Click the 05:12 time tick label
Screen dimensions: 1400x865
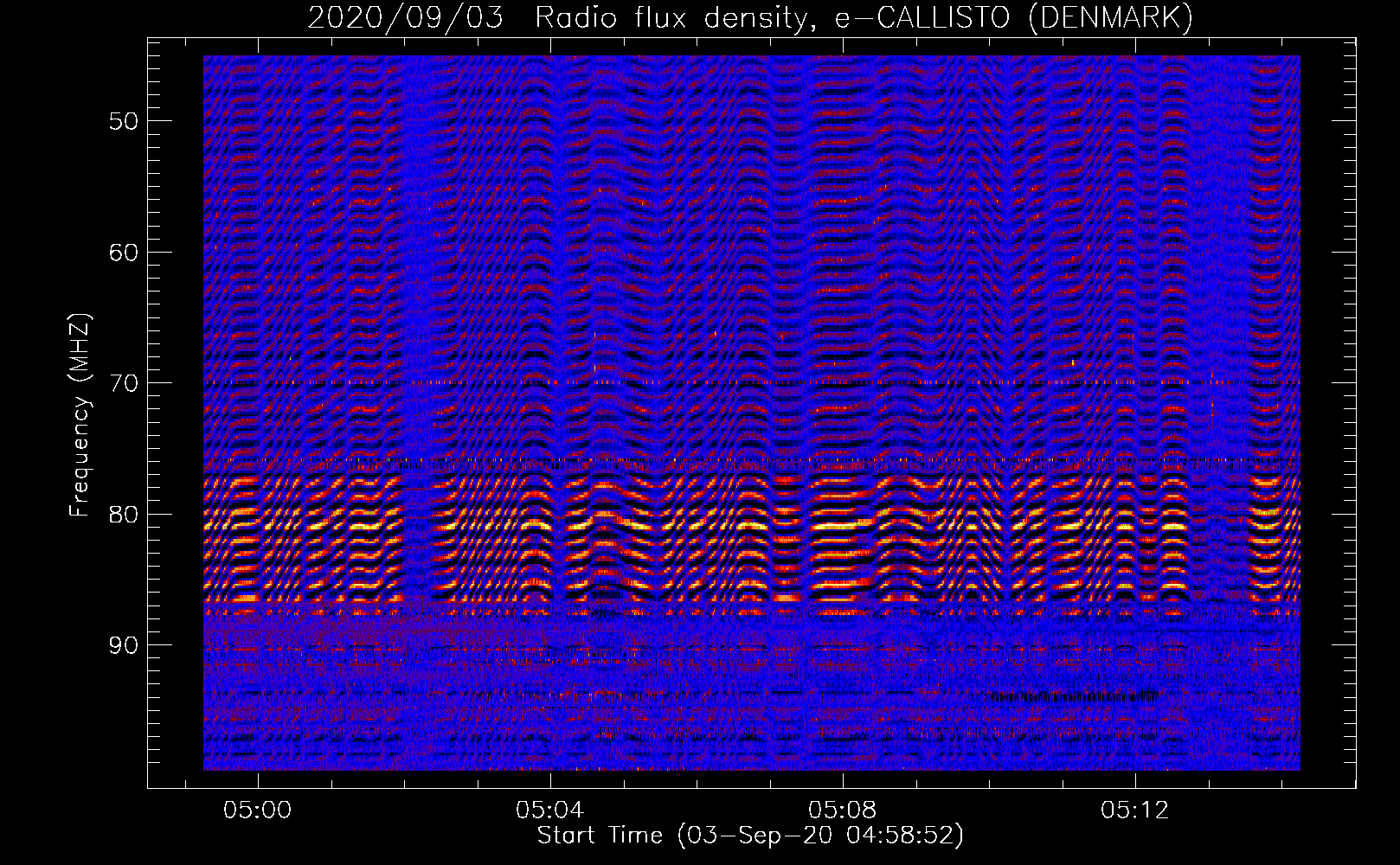pyautogui.click(x=1135, y=811)
